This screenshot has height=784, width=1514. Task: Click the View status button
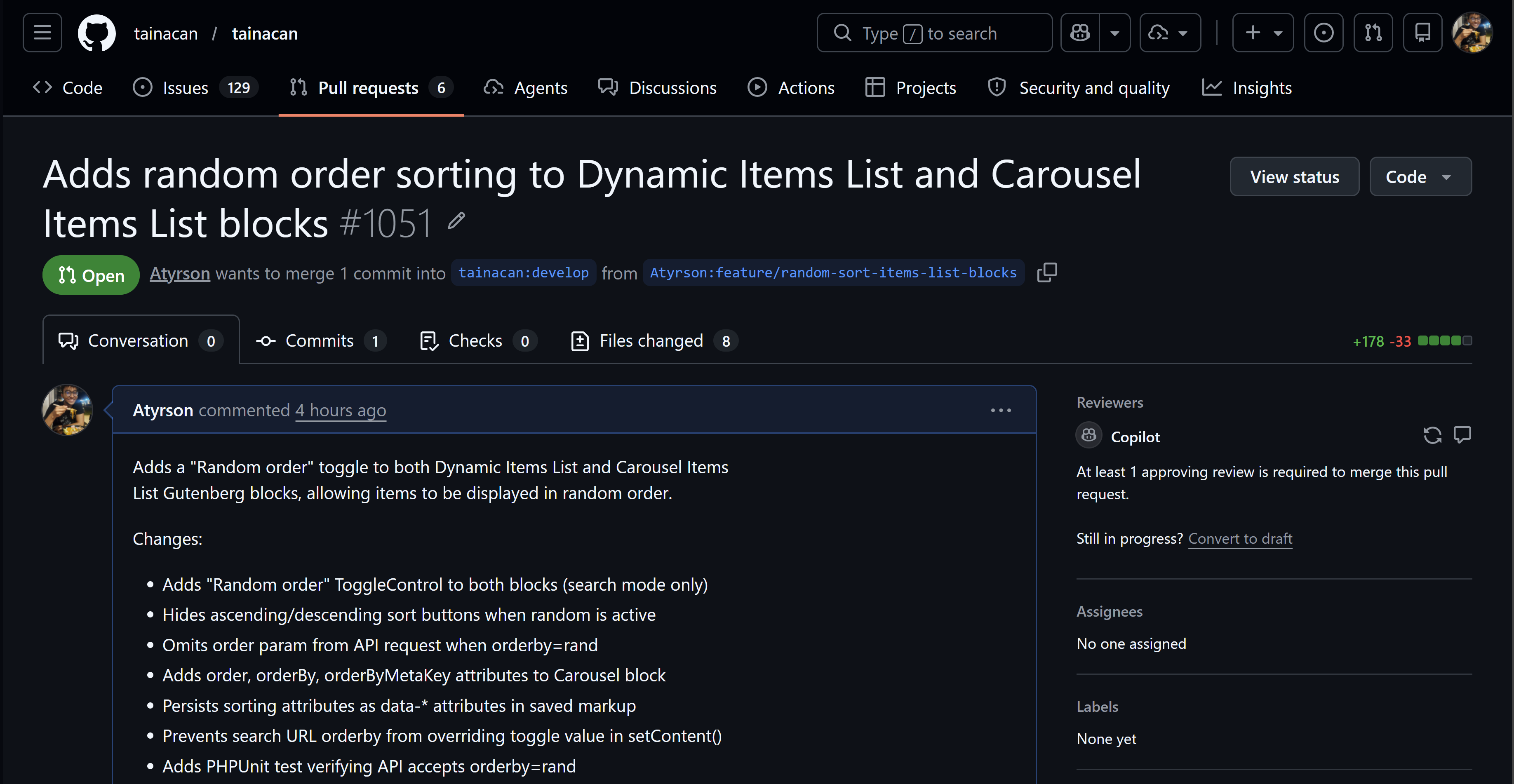(x=1294, y=176)
